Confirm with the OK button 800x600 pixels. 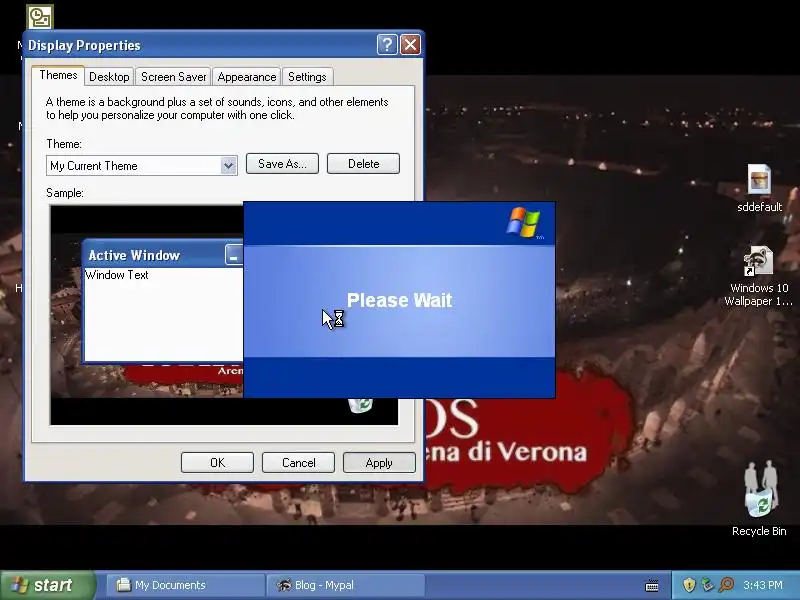(217, 462)
